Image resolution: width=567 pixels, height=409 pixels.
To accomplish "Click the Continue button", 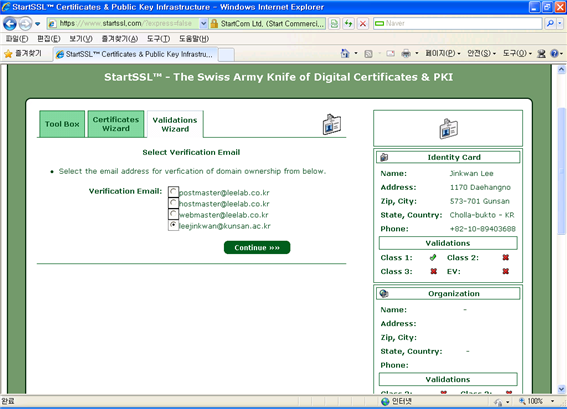I will click(x=257, y=248).
